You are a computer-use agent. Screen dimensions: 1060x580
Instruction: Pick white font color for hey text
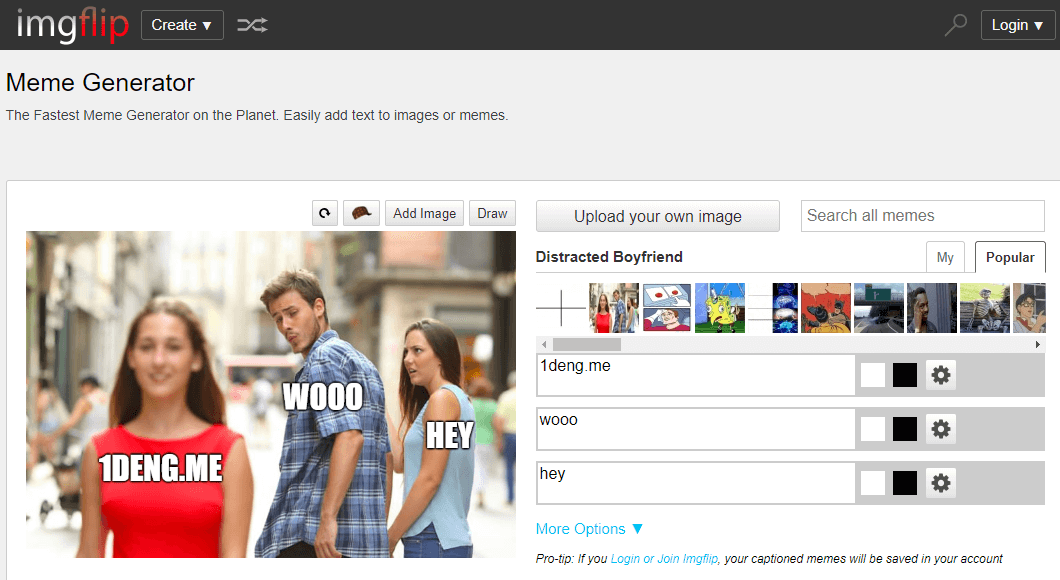pos(873,483)
